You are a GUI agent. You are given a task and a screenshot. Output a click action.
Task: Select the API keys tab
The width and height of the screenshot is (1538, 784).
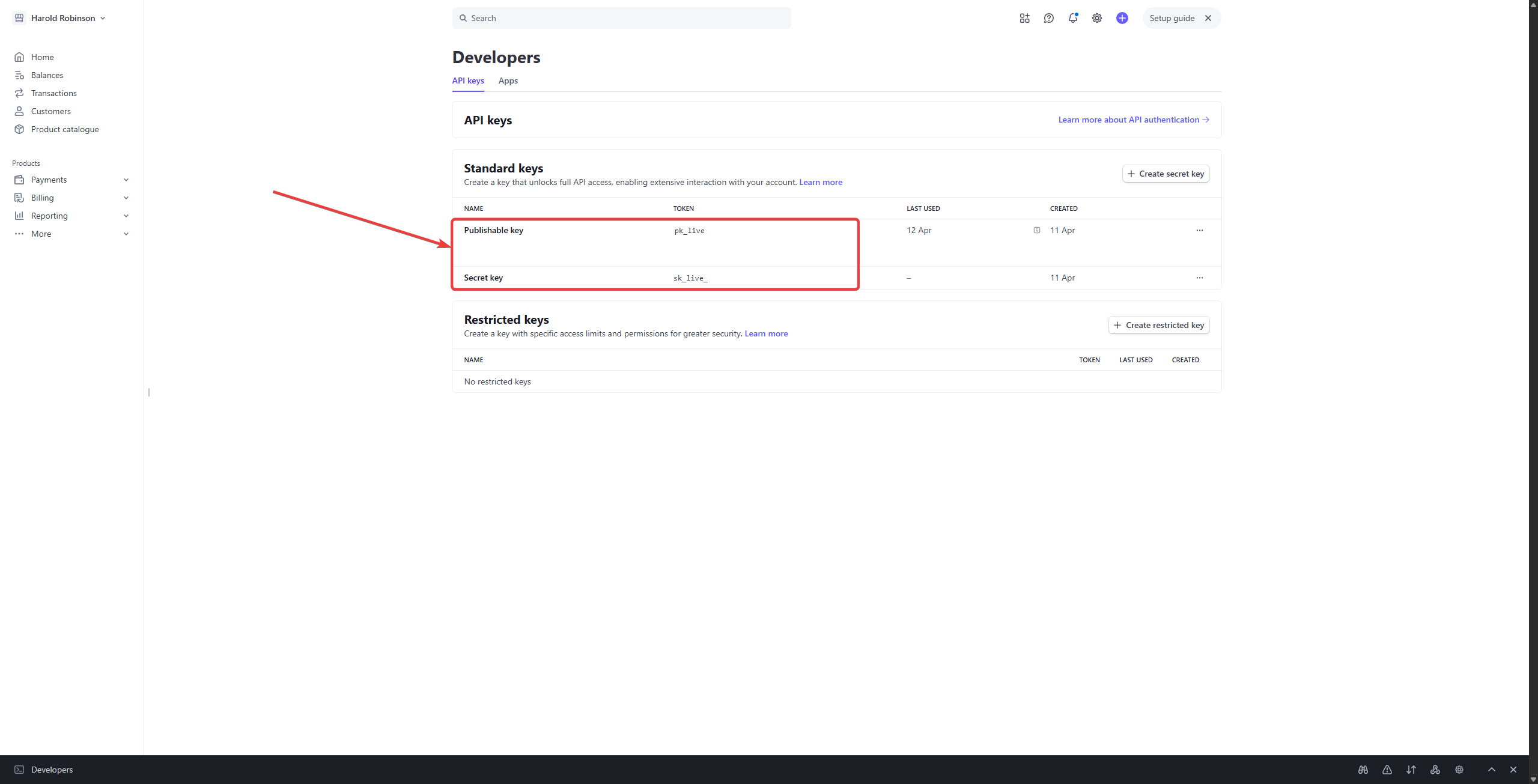coord(467,81)
